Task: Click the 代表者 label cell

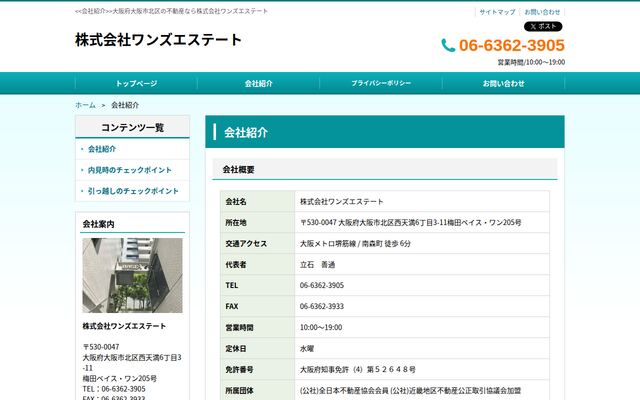Action: (x=258, y=264)
